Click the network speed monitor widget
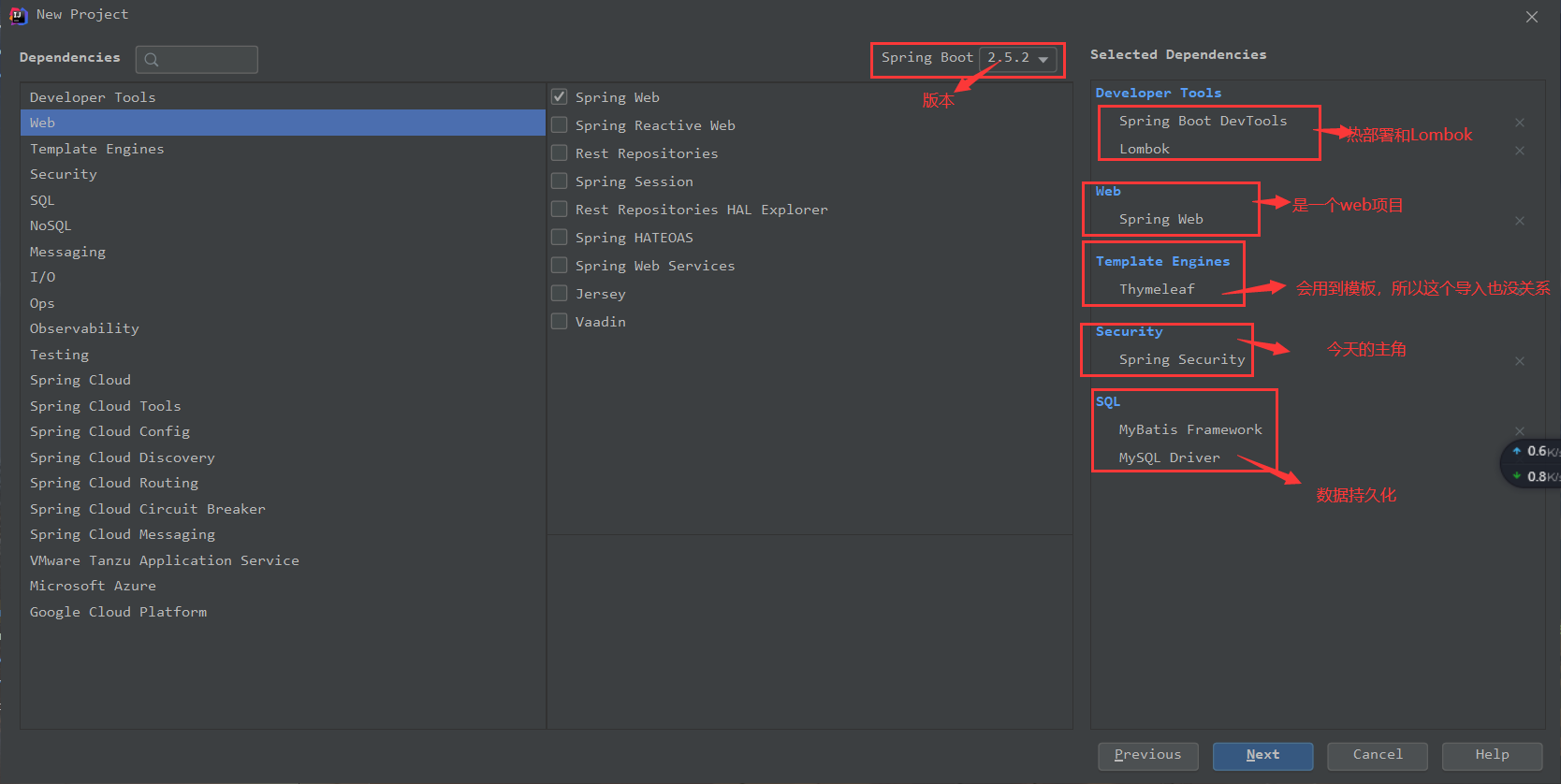This screenshot has width=1561, height=784. 1532,463
